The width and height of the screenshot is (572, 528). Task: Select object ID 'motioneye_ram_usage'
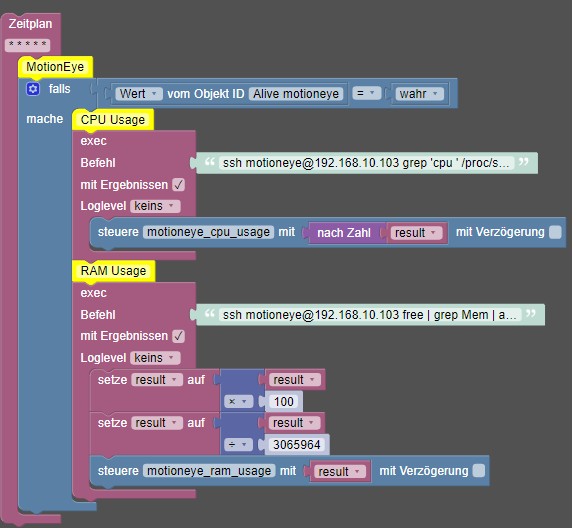209,471
